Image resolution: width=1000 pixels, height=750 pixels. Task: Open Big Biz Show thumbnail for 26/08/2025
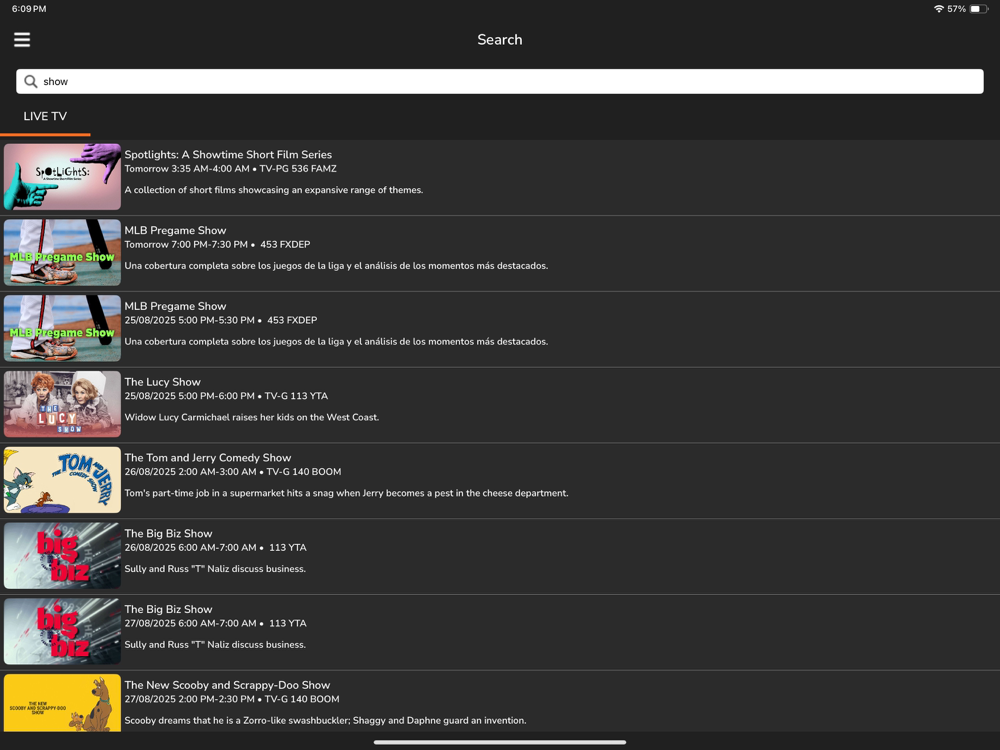(62, 555)
